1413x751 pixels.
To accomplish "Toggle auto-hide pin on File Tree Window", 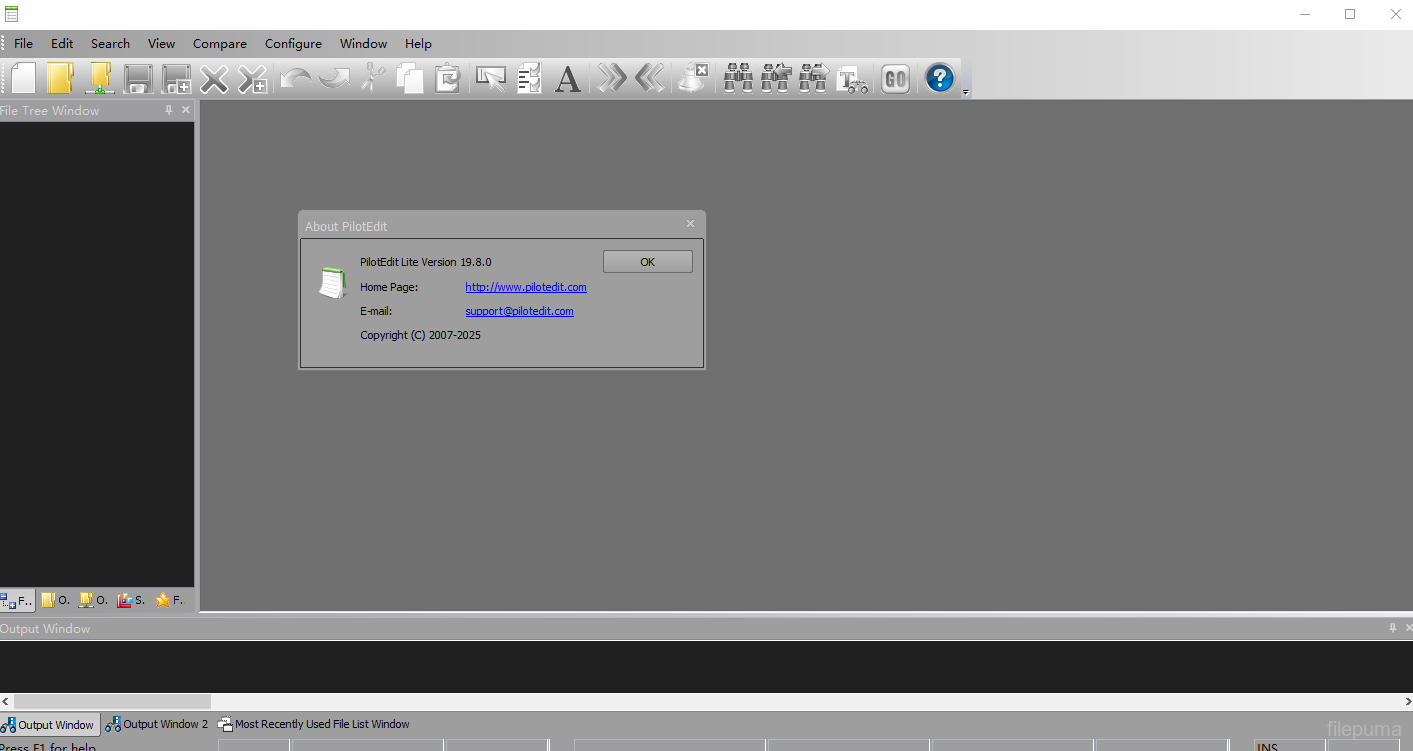I will [169, 110].
